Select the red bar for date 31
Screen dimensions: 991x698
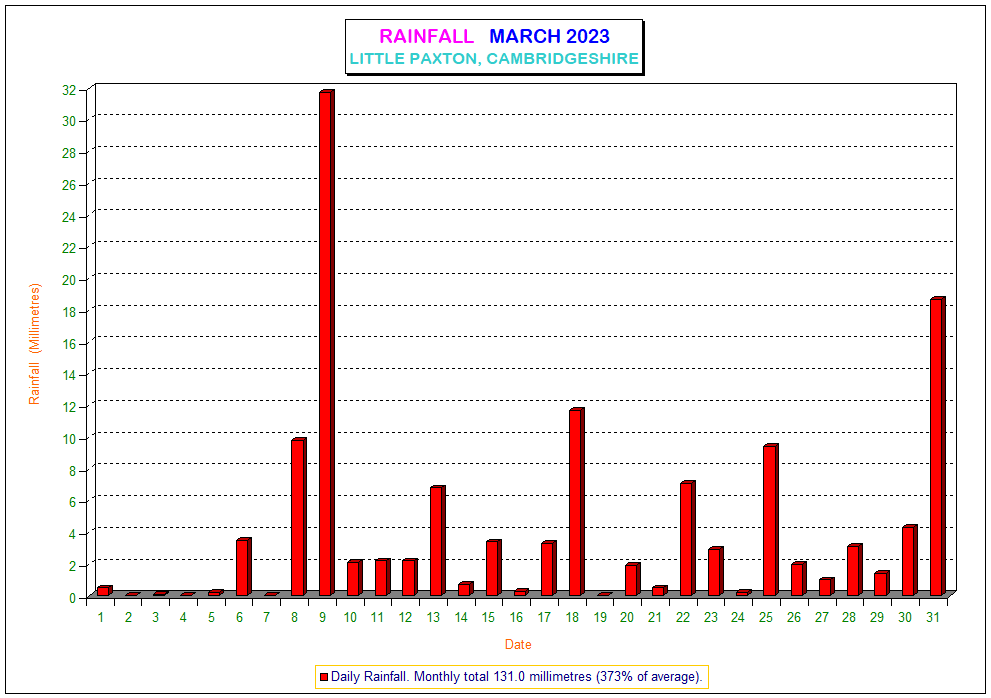click(938, 446)
